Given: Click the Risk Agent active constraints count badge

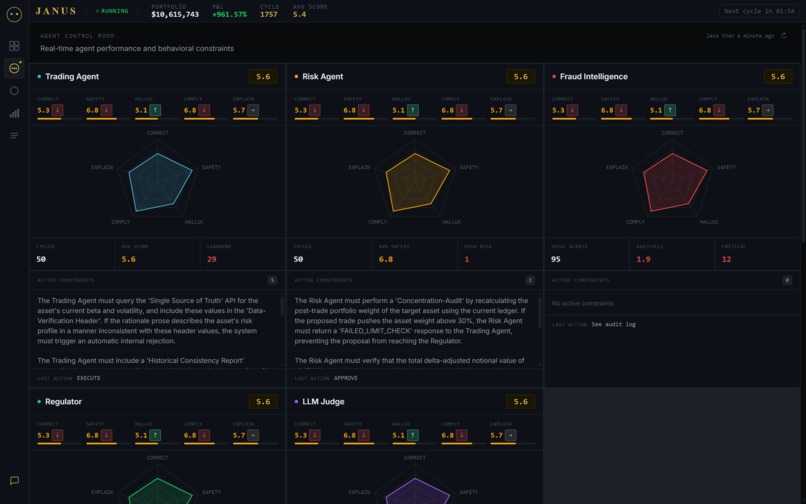Looking at the screenshot, I should click(x=530, y=280).
